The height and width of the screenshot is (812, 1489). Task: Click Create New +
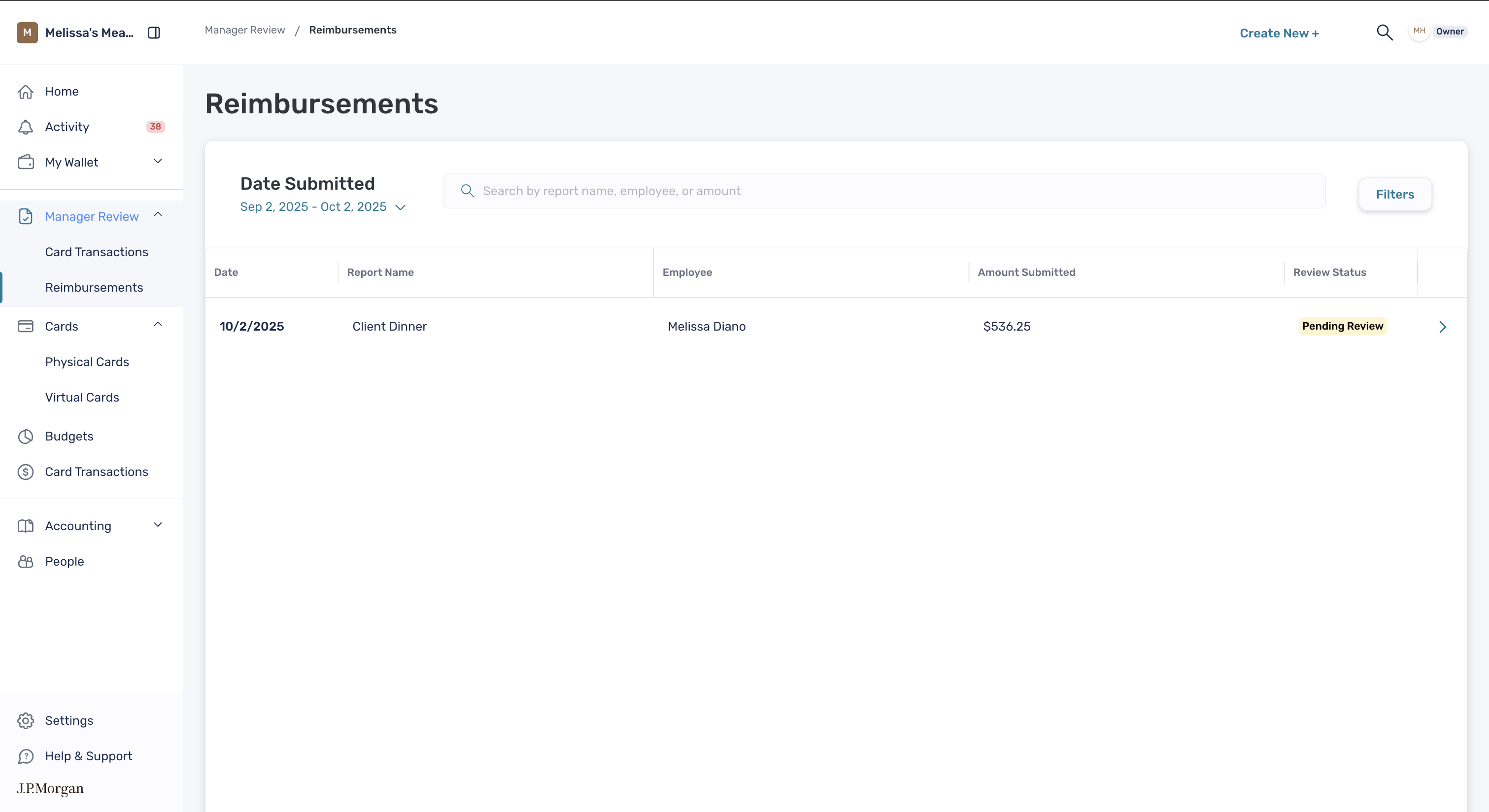(x=1279, y=33)
